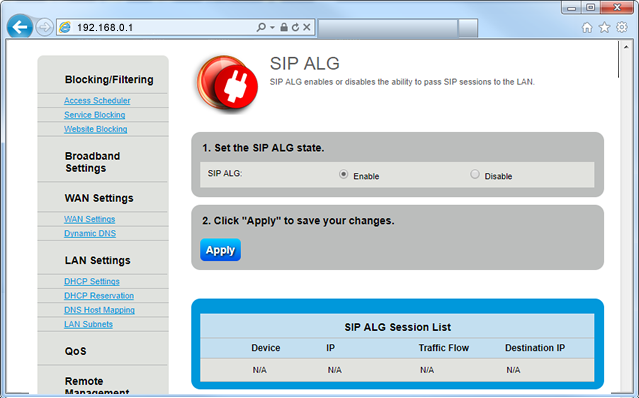Click the Internet Explorer page icon in address bar

[65, 27]
